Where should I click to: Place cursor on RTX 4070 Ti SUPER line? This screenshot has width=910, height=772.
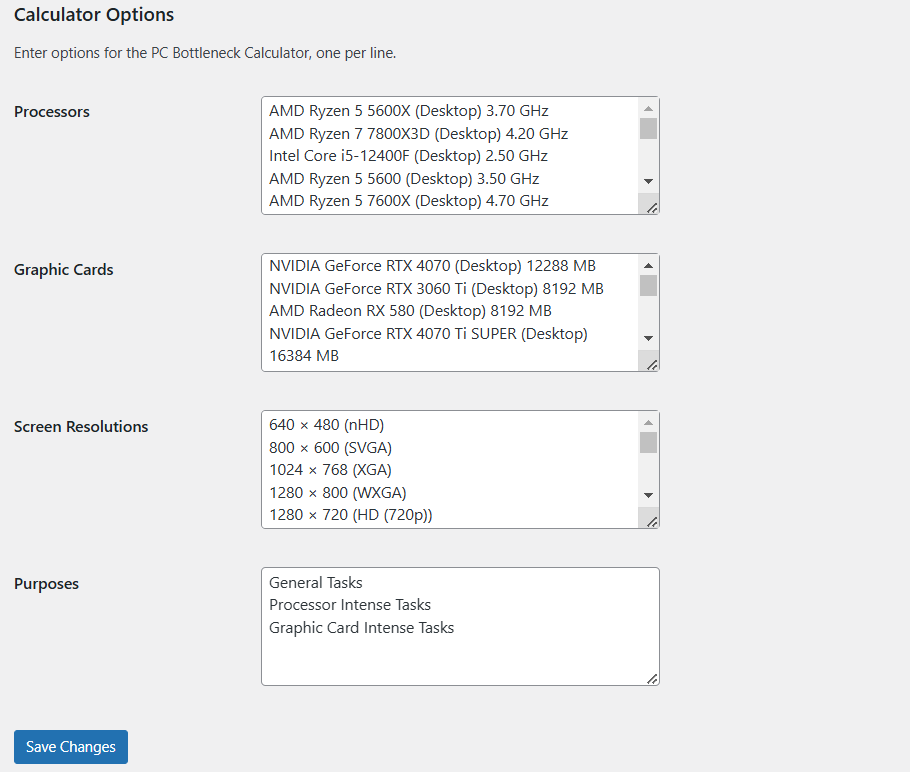pos(428,334)
